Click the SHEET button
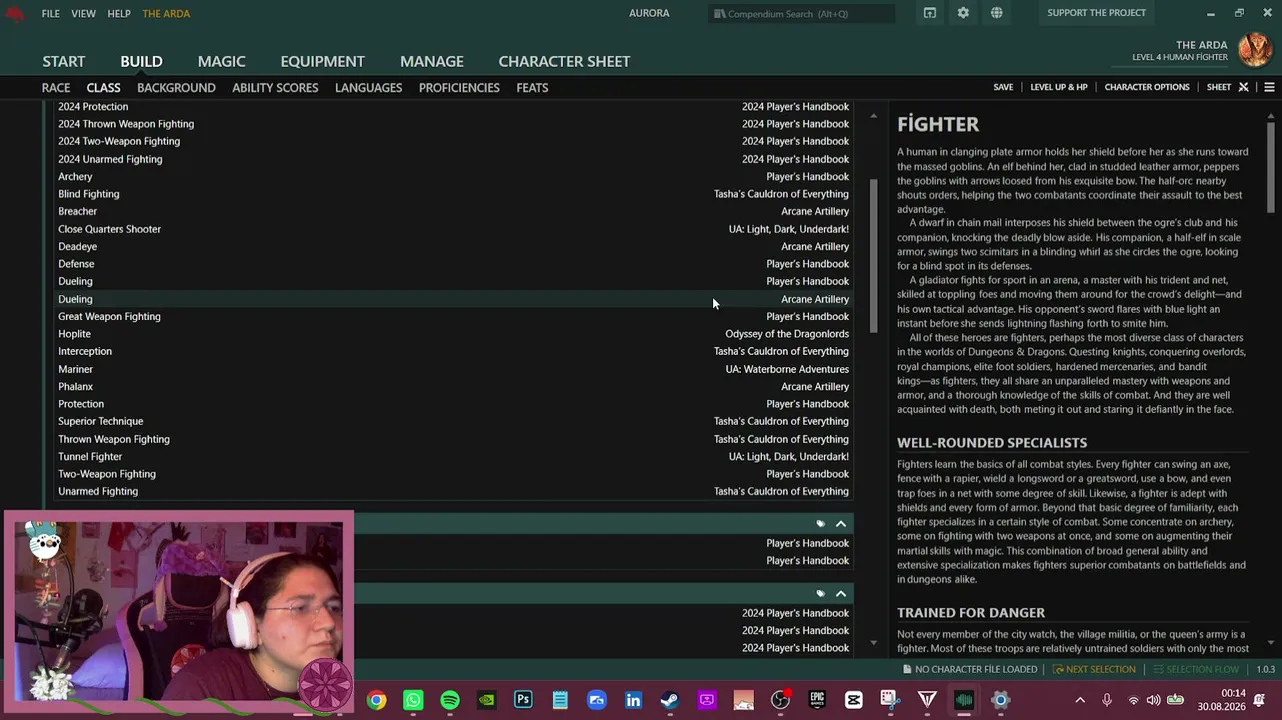The width and height of the screenshot is (1282, 720). tap(1219, 87)
